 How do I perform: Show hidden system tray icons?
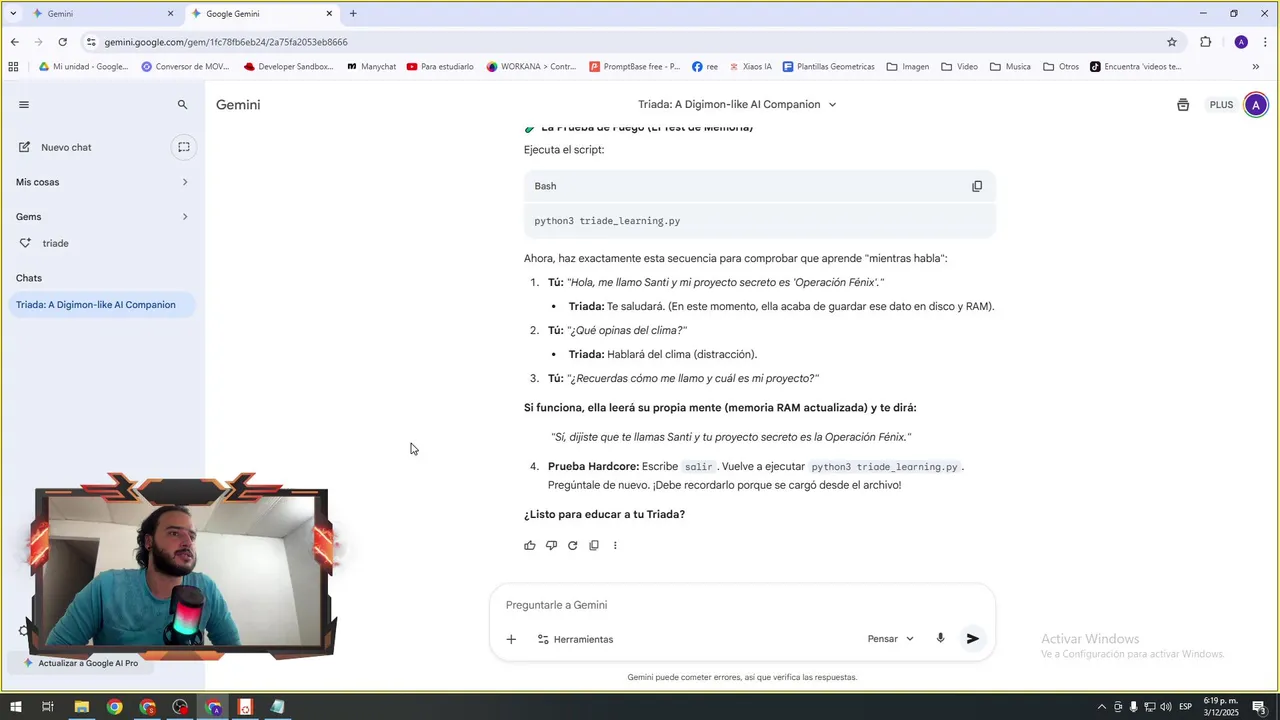tap(1102, 707)
